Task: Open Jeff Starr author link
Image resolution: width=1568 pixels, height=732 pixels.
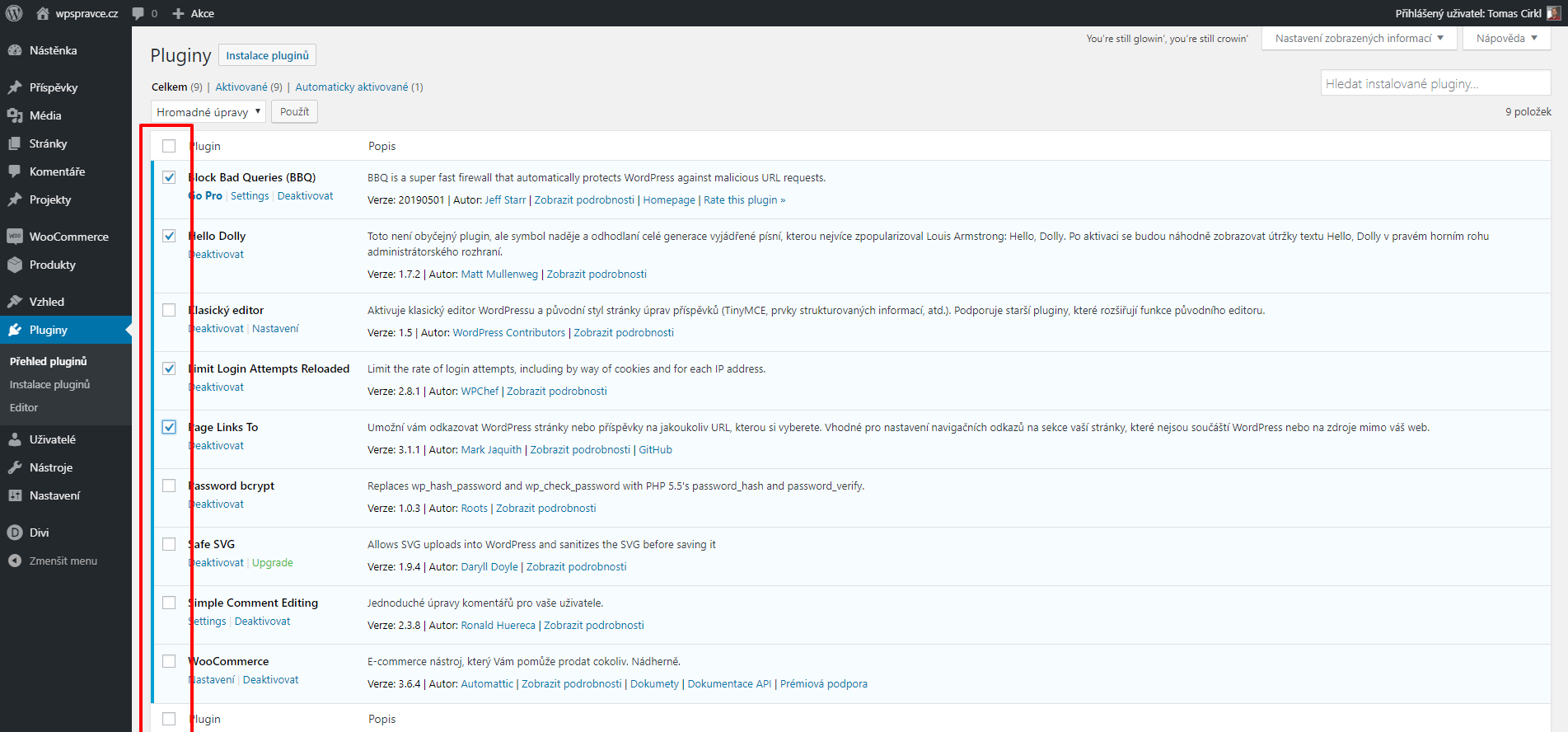Action: (x=505, y=200)
